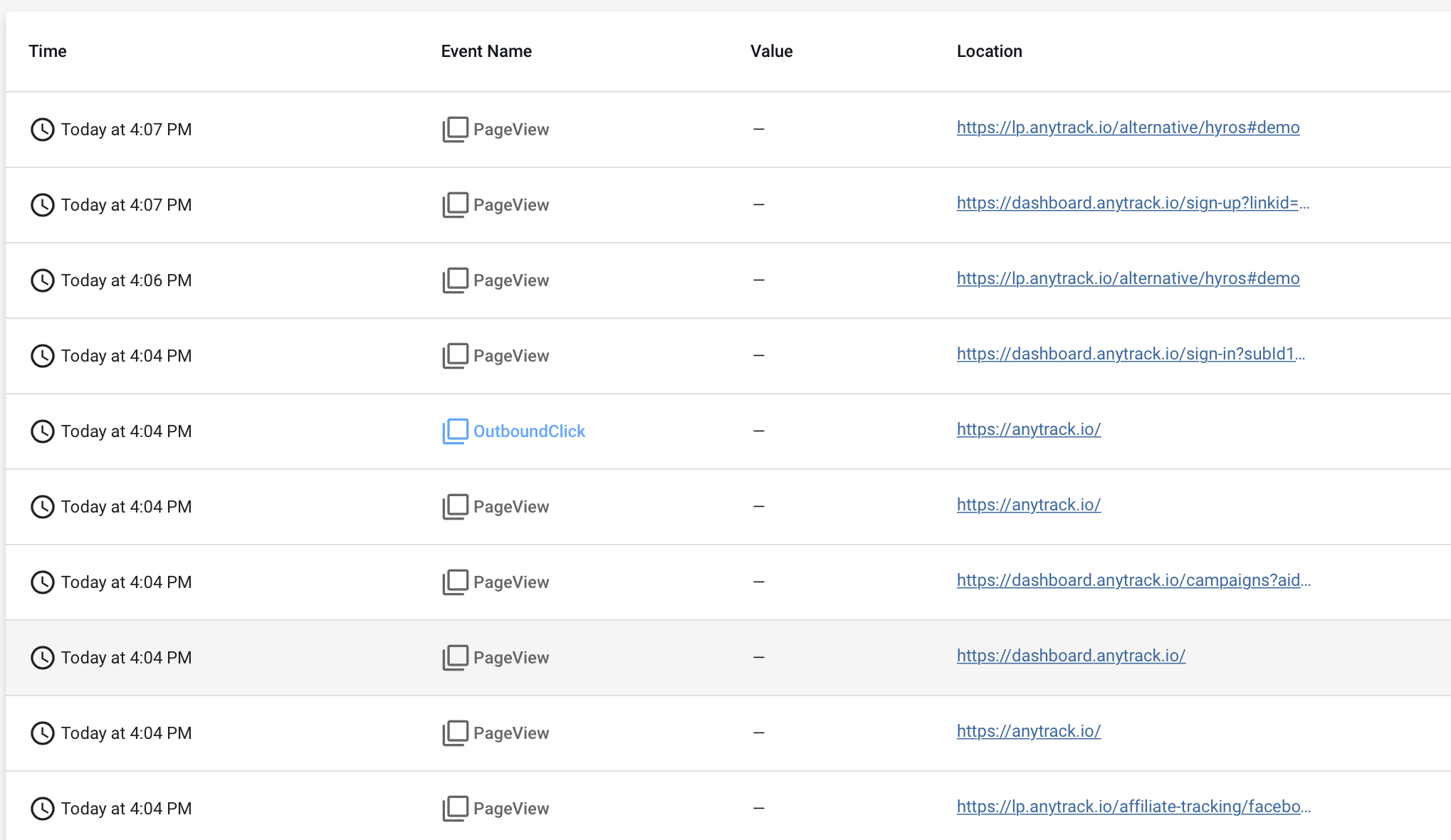Click the PageView icon in the affiliate-tracking row

[x=456, y=809]
